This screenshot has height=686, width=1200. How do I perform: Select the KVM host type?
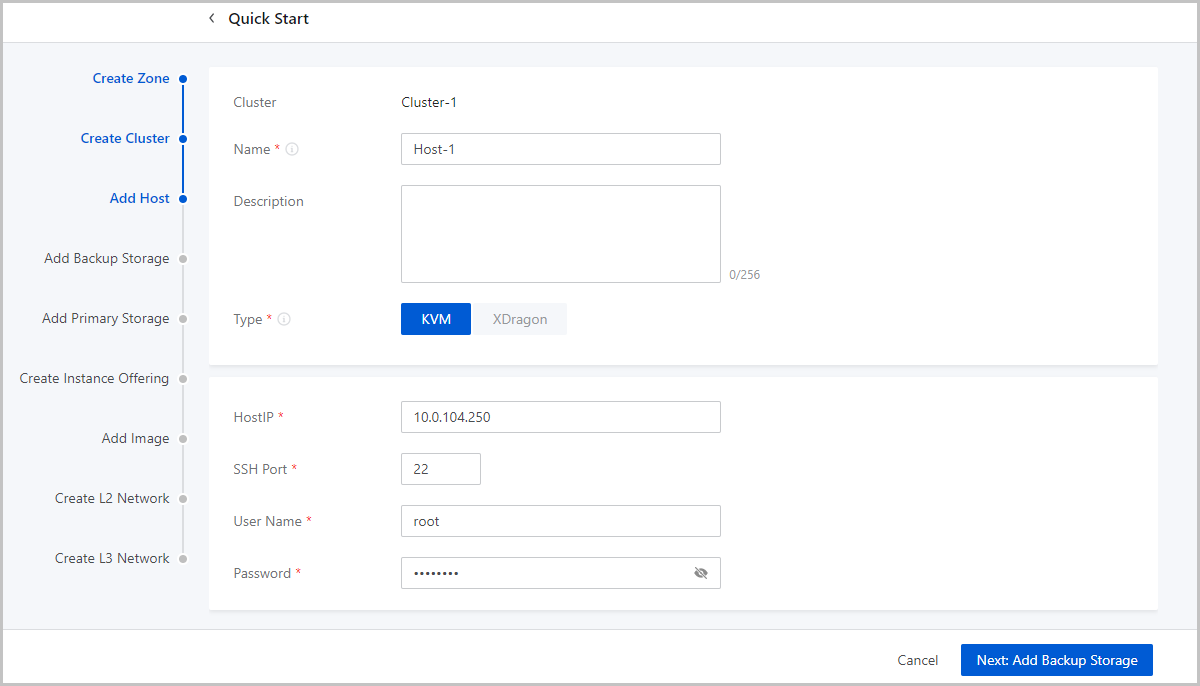pos(436,320)
